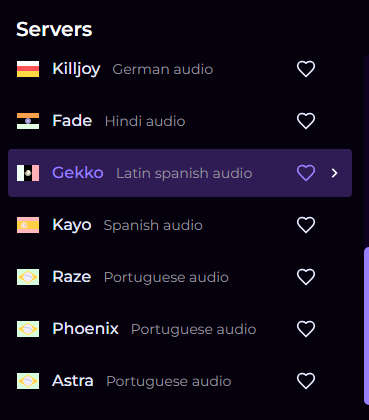Screen dimensions: 369x420
Task: Click the Spain flag icon beside Kayo
Action: point(28,225)
